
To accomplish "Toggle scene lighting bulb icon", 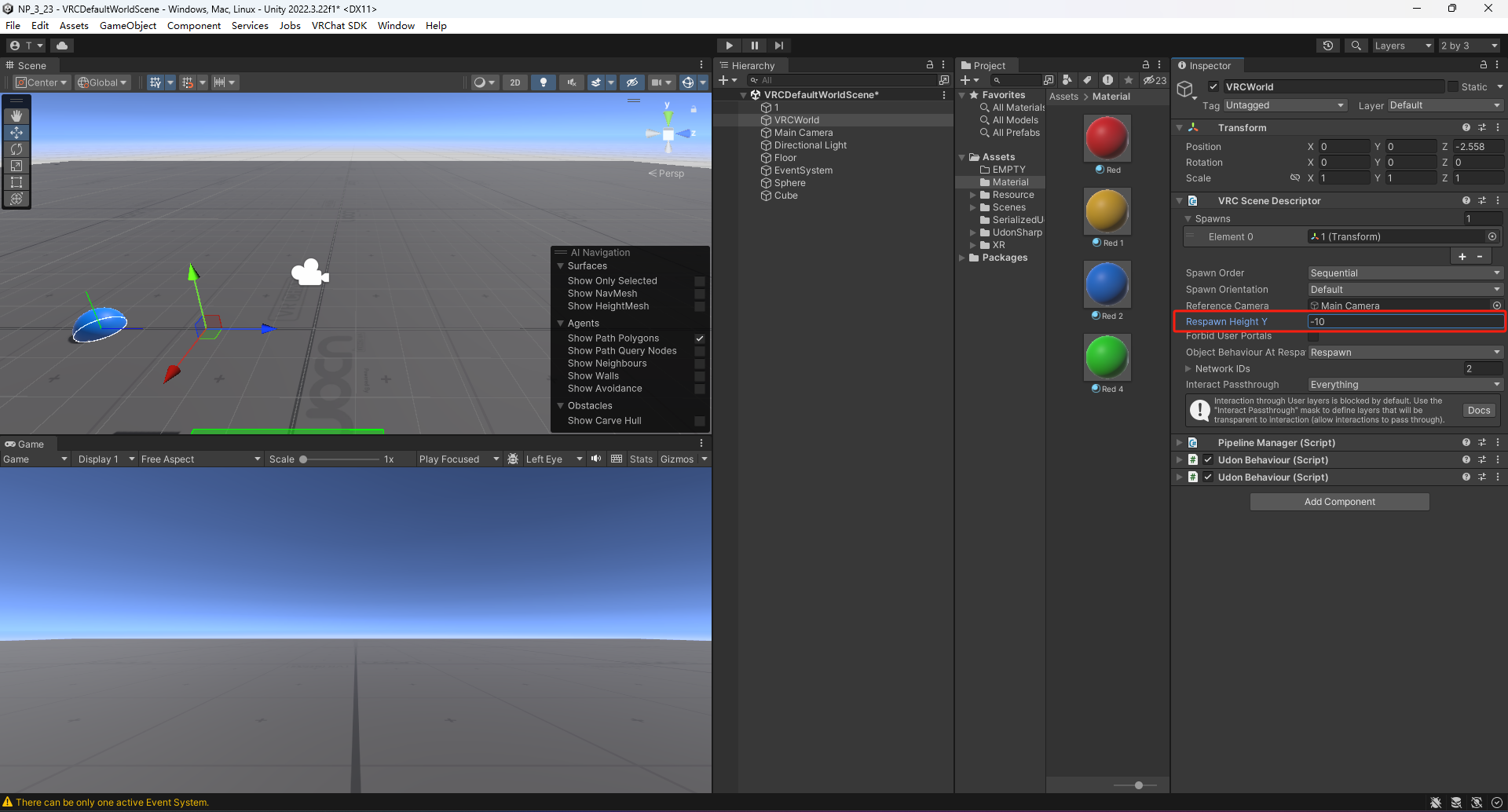I will point(544,82).
